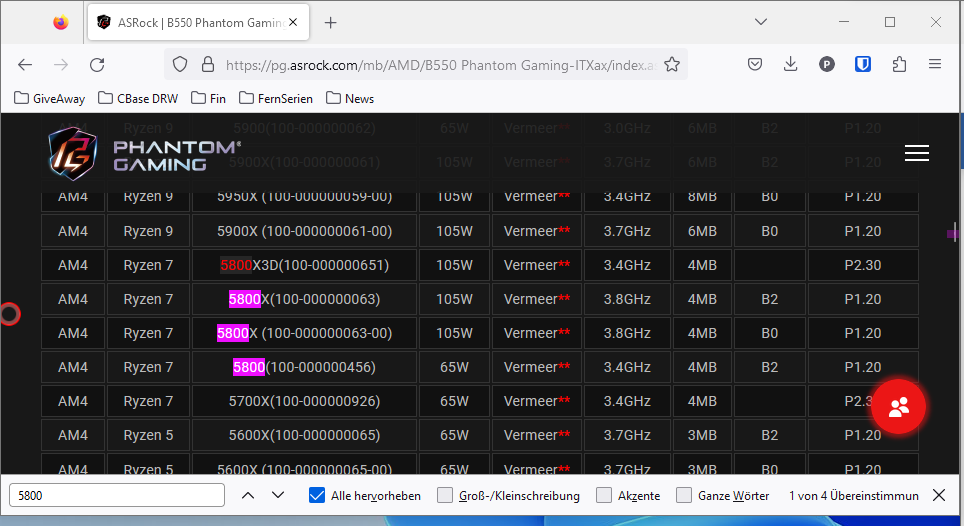964x526 pixels.
Task: Click 3.8GHz in 5800X B2 row
Action: [x=627, y=299]
